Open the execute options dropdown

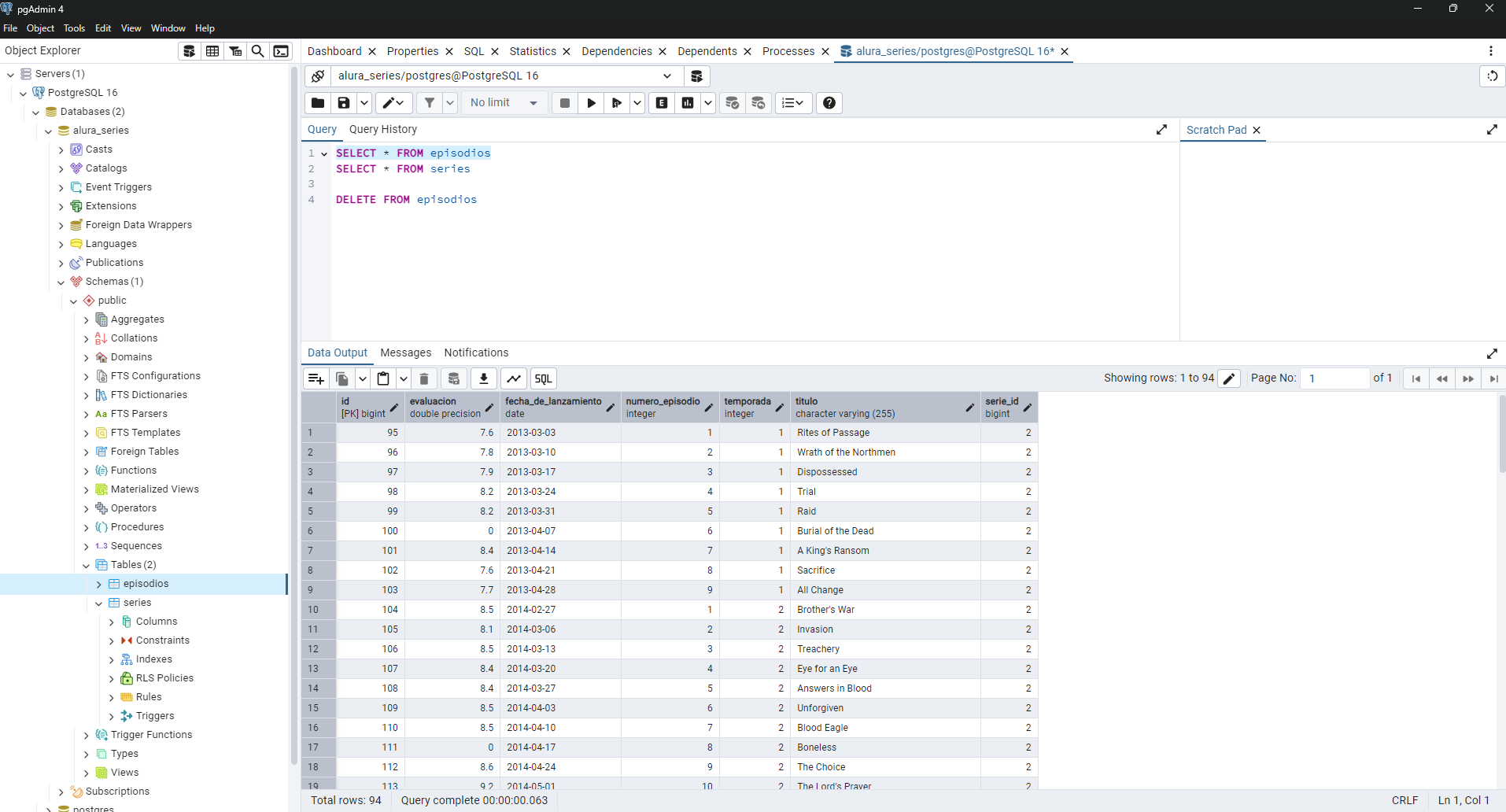click(637, 103)
